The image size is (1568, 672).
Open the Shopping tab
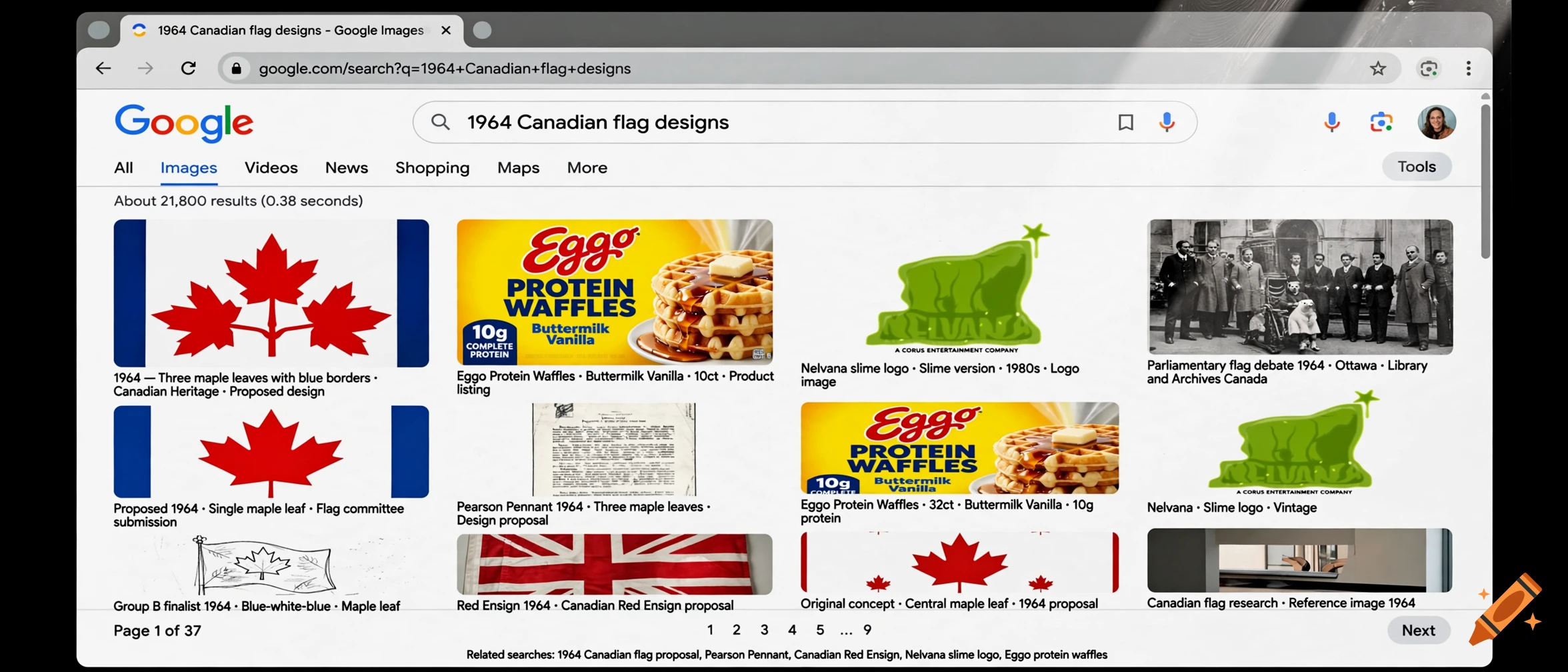[432, 168]
